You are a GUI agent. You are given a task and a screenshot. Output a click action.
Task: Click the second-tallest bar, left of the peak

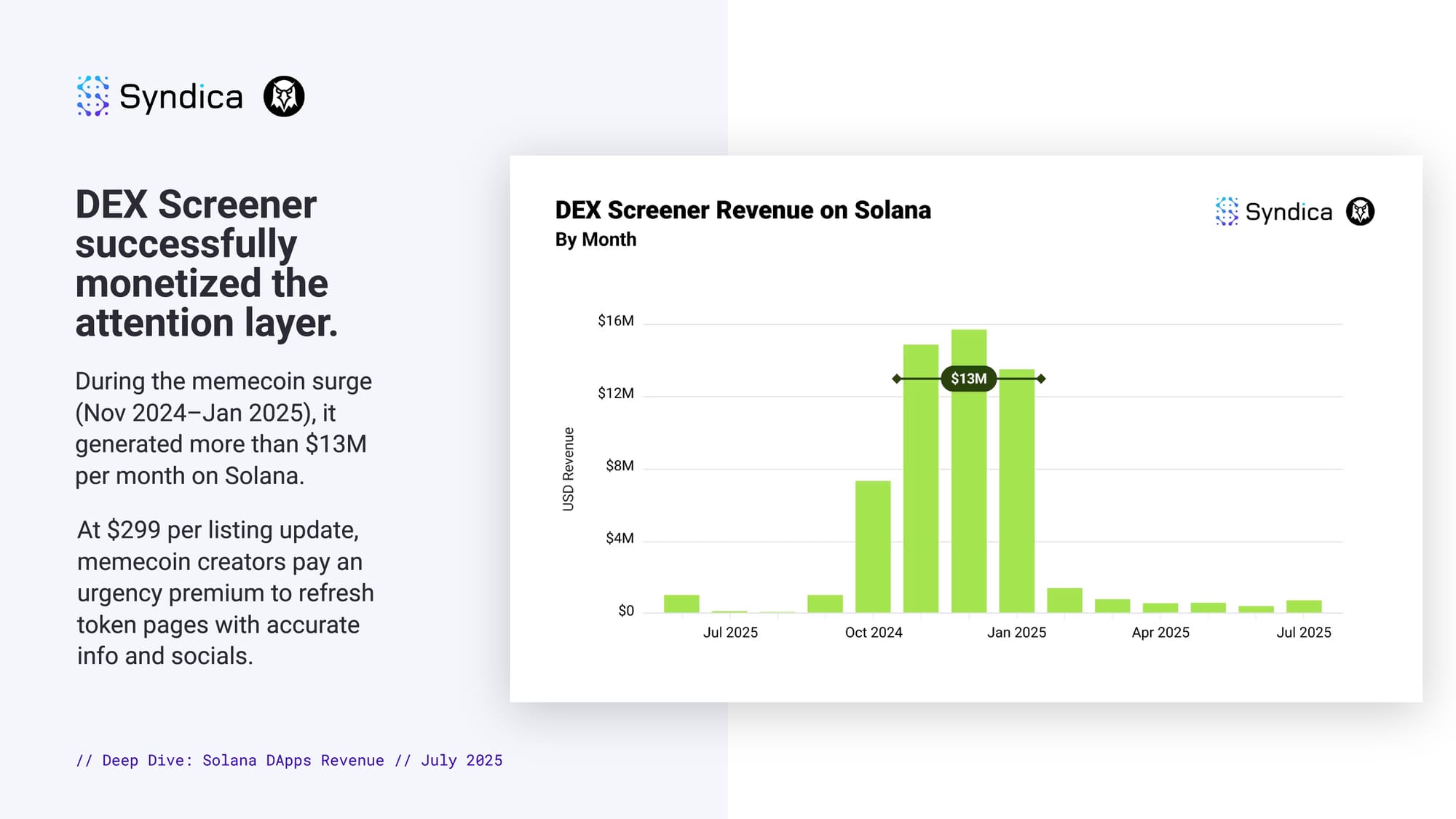(x=921, y=478)
